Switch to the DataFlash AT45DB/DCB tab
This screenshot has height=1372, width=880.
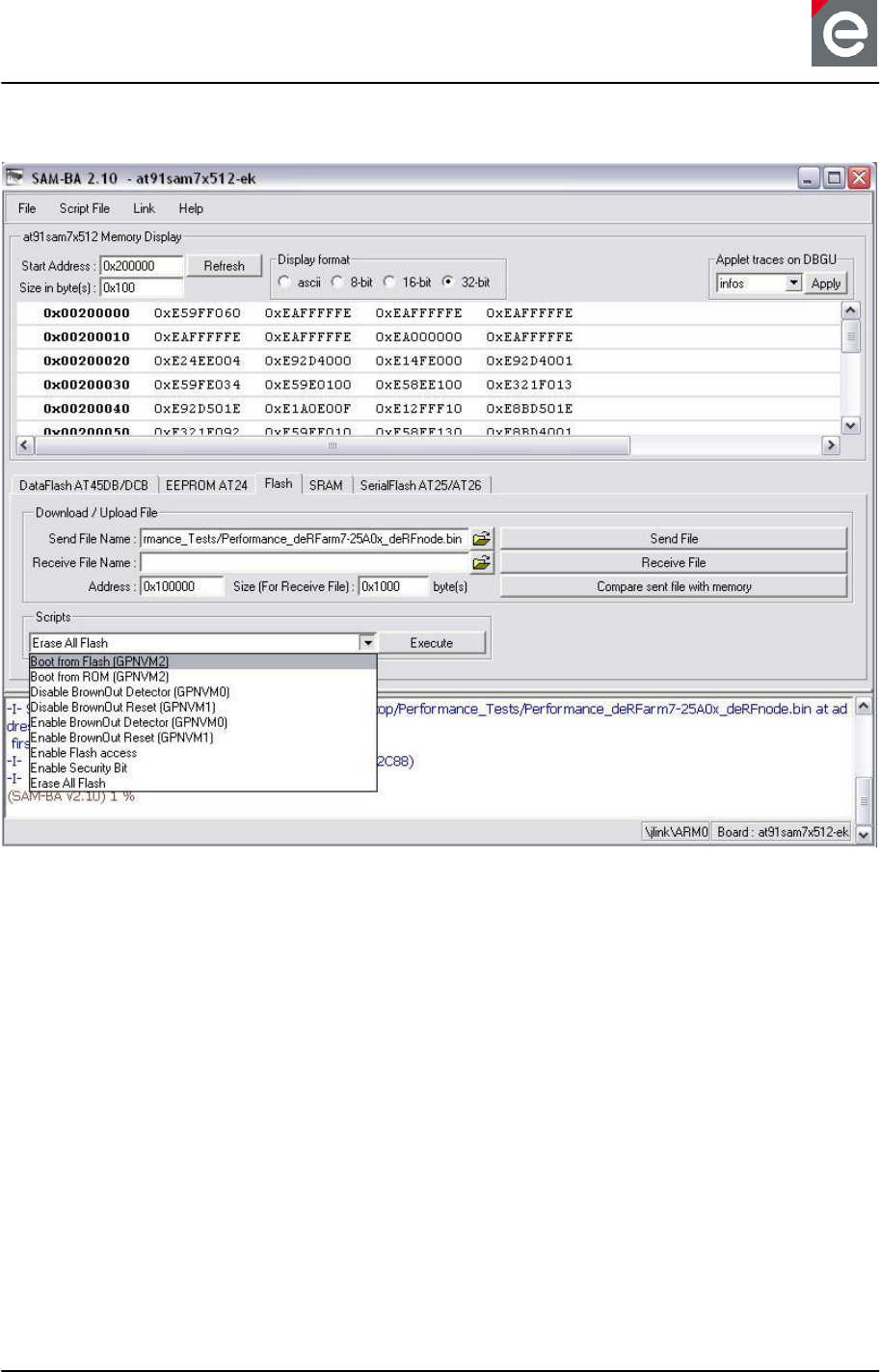tap(84, 485)
